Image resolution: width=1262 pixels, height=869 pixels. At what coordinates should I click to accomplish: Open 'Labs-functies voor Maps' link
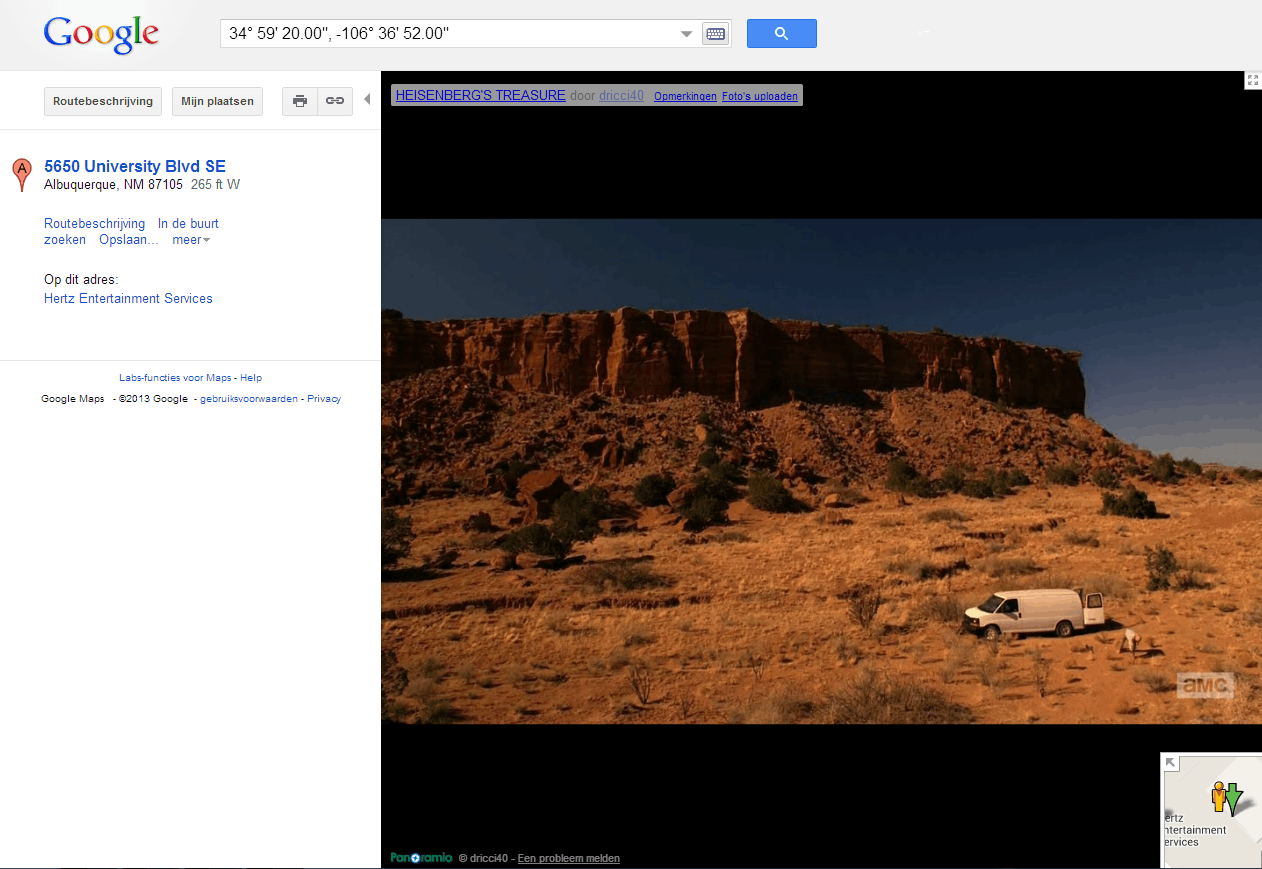(175, 377)
